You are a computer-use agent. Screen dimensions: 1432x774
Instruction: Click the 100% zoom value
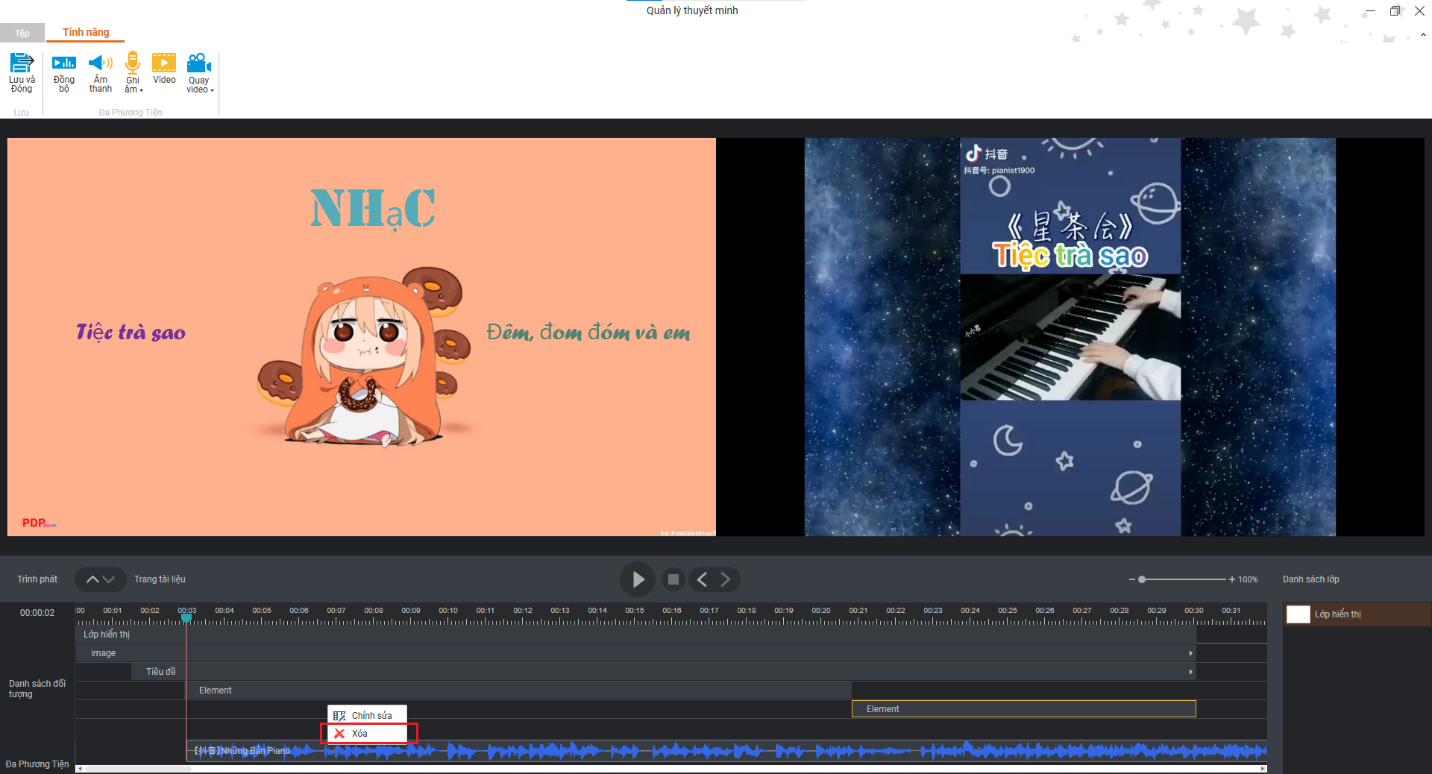tap(1248, 579)
